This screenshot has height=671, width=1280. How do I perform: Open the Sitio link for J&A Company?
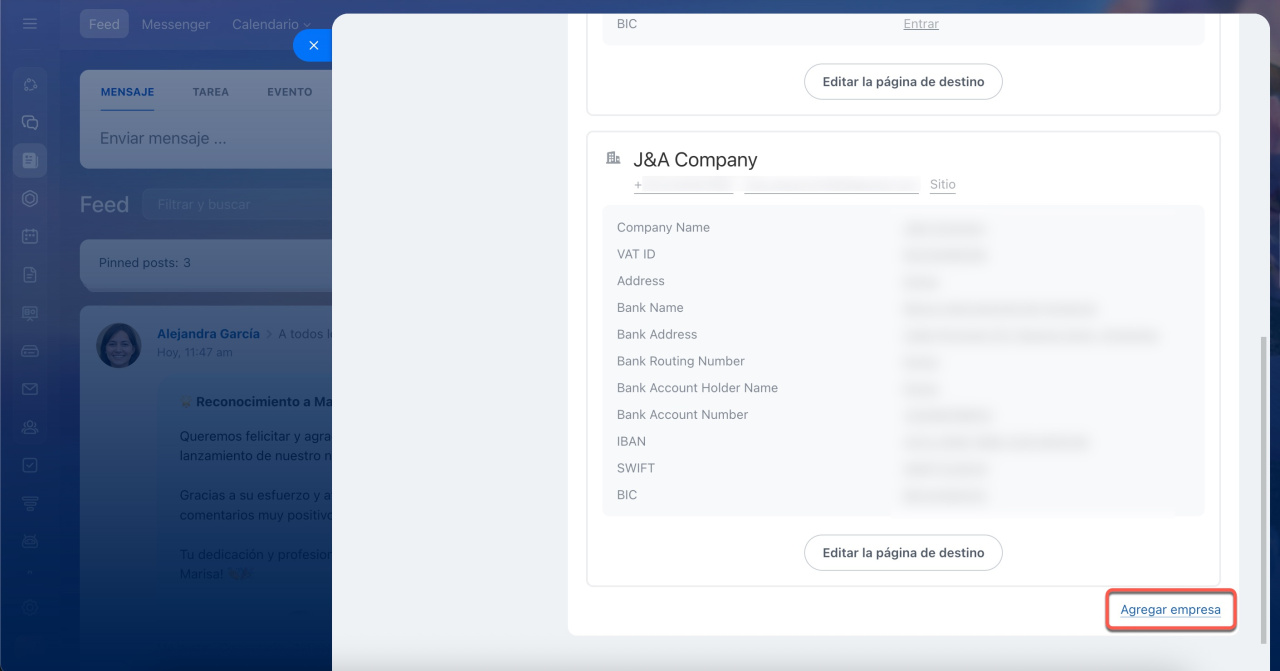(943, 185)
